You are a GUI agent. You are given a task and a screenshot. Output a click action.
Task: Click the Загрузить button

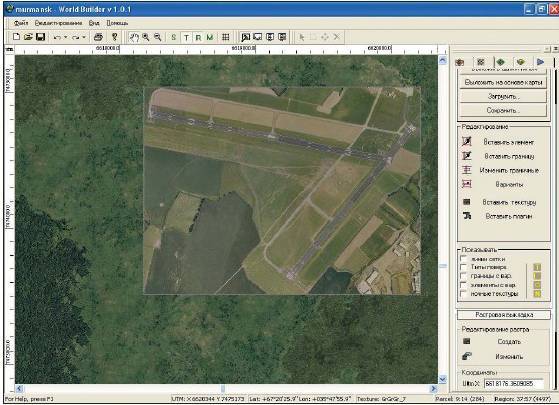coord(503,96)
